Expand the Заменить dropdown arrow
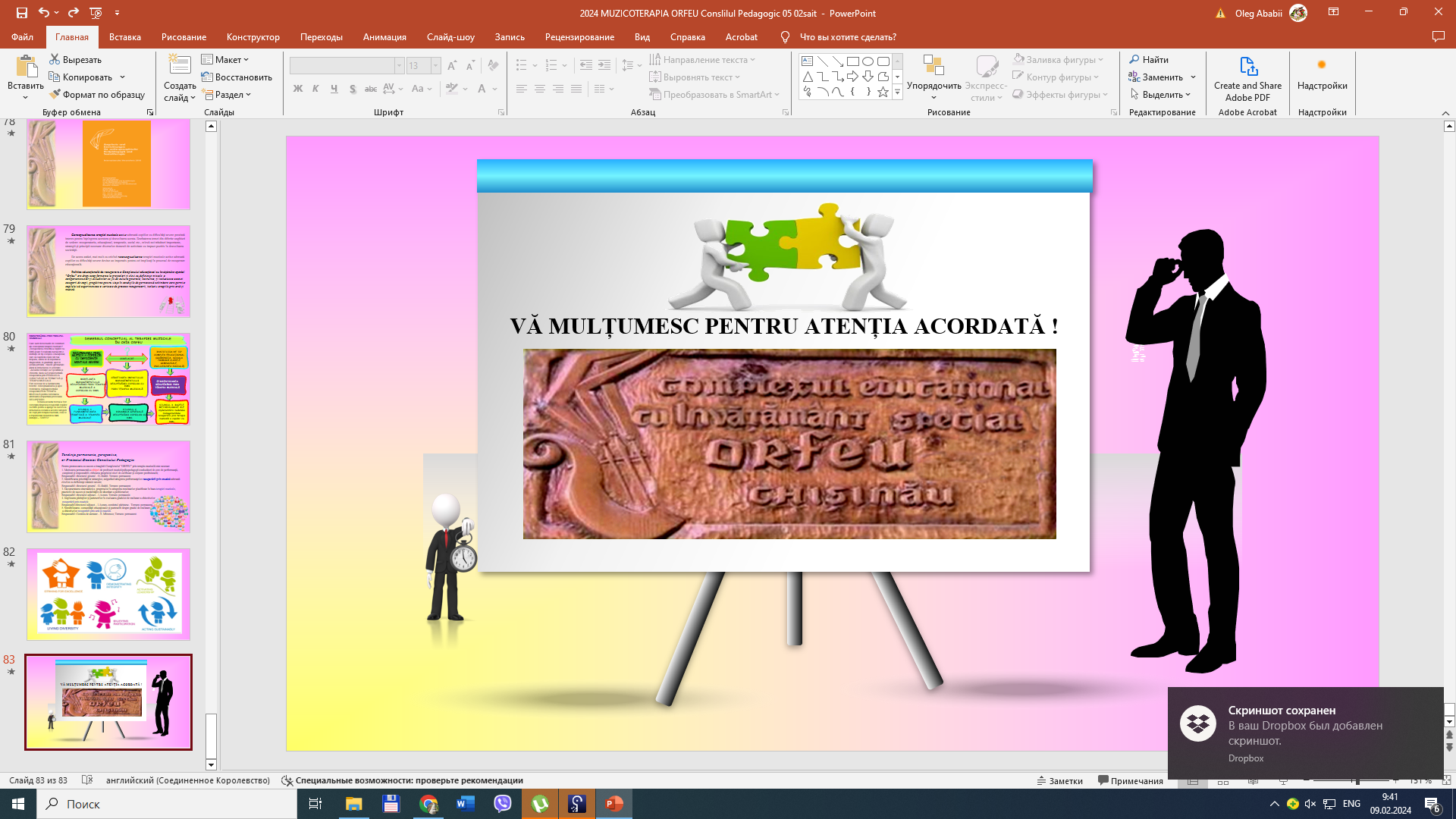The image size is (1456, 819). pyautogui.click(x=1193, y=77)
